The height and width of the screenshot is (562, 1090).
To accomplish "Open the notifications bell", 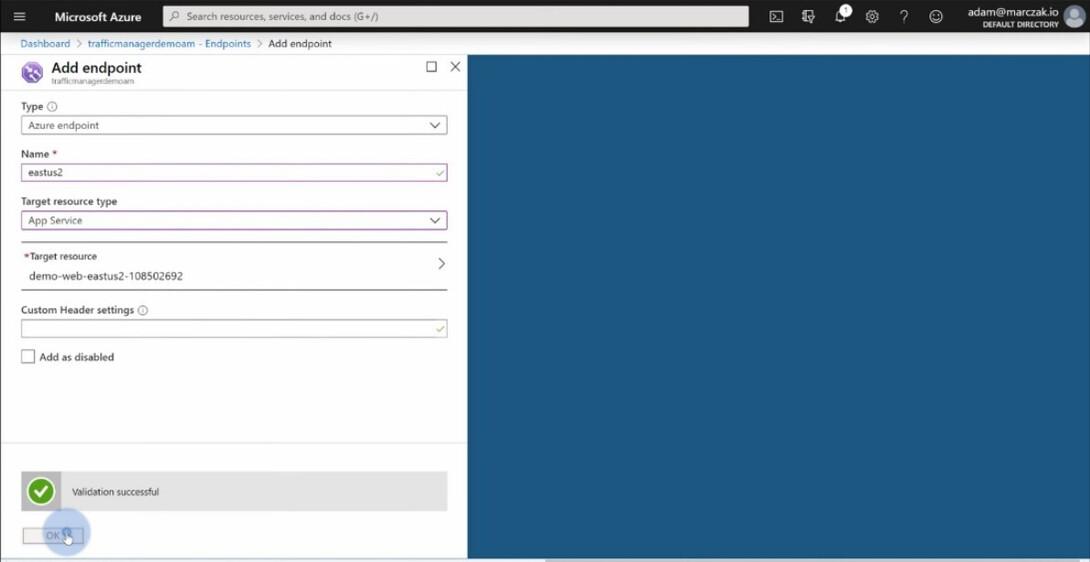I will point(841,15).
